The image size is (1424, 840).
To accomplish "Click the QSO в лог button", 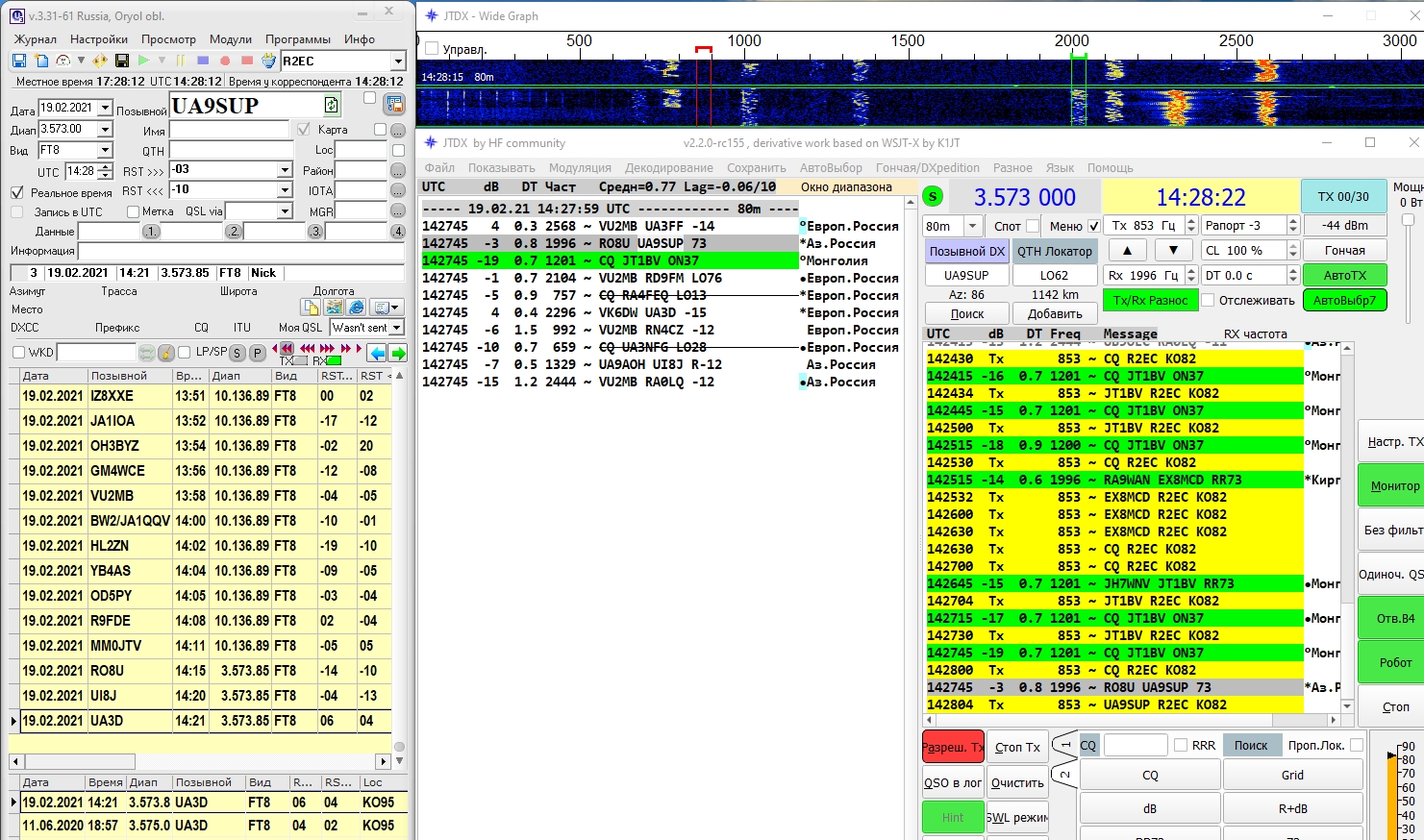I will pos(952,782).
